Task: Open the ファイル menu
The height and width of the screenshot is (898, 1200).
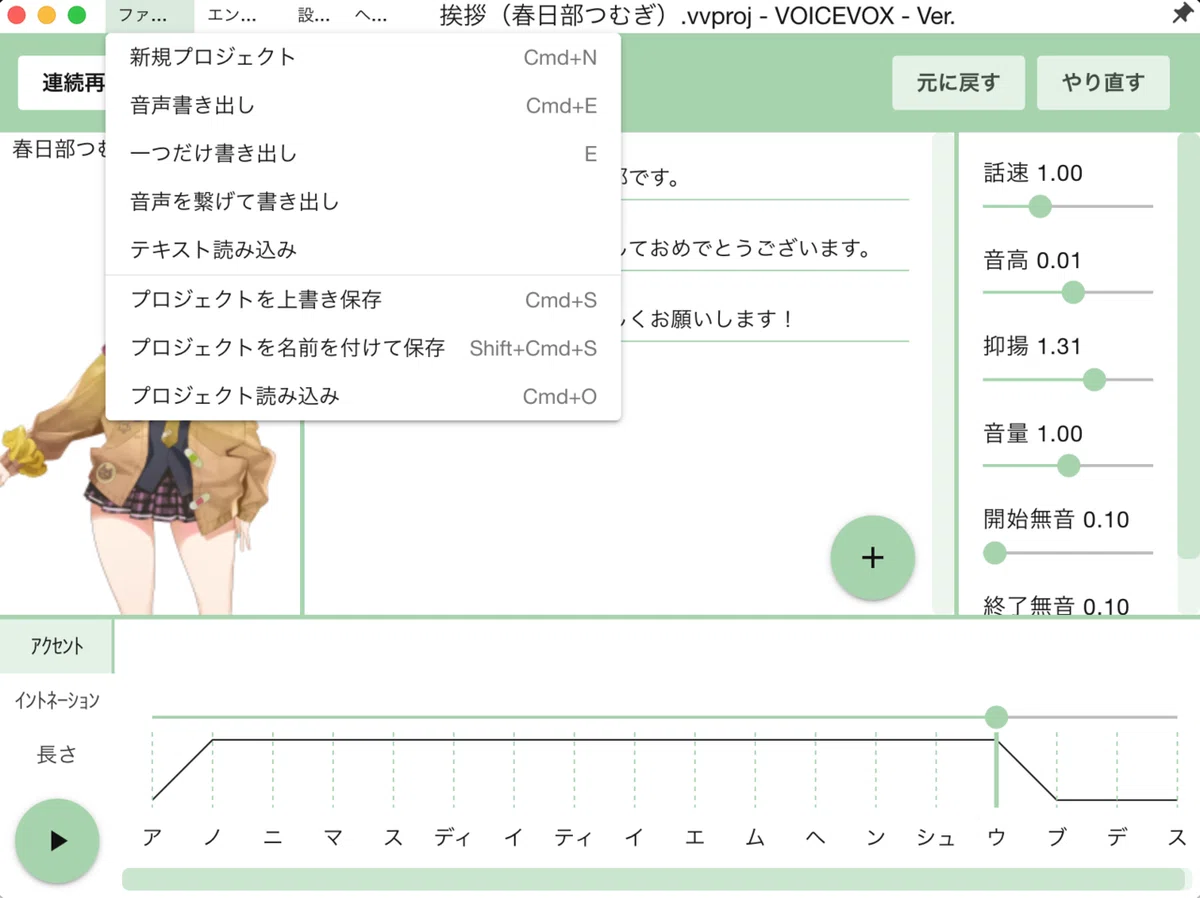Action: click(x=150, y=15)
